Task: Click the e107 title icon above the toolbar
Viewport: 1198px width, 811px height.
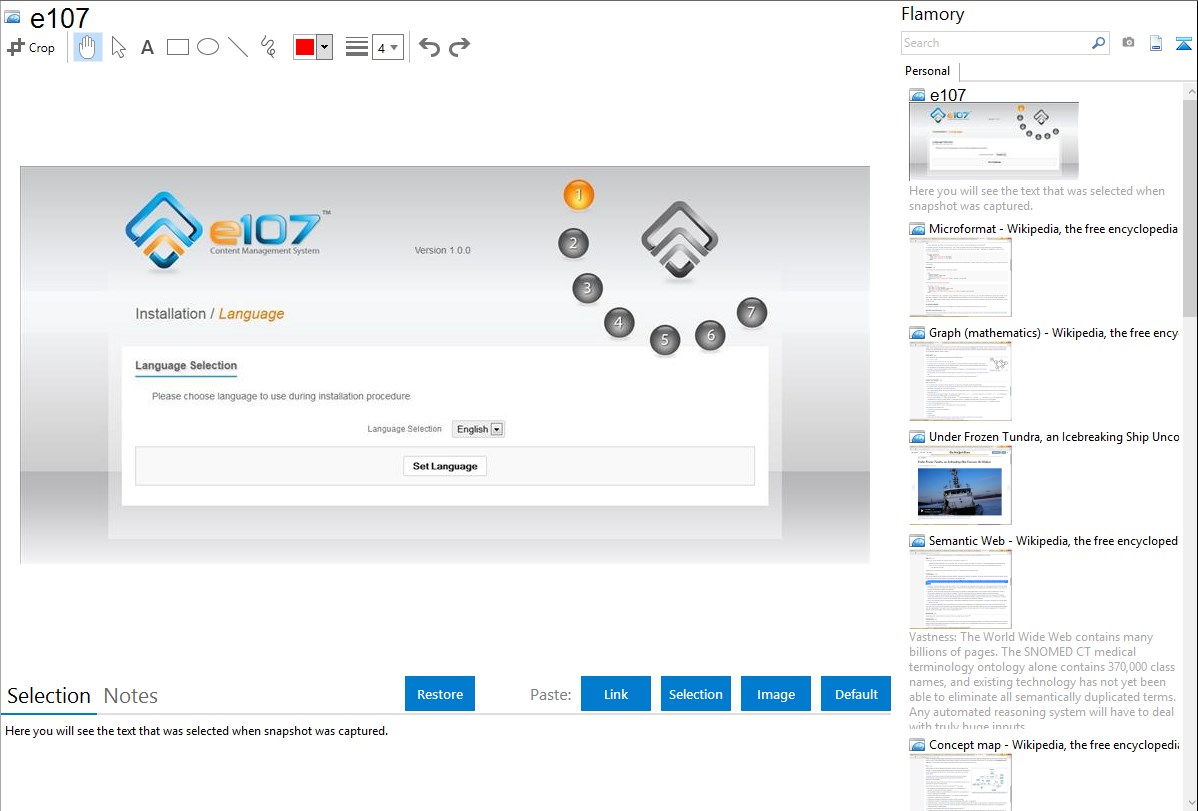Action: [x=12, y=18]
